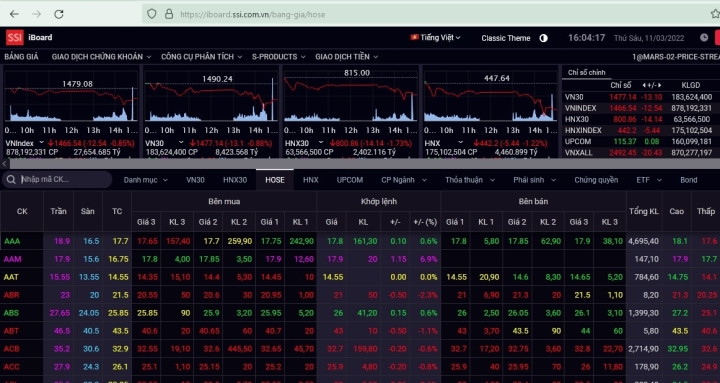Click the browser back arrow
The height and width of the screenshot is (383, 720).
click(14, 14)
